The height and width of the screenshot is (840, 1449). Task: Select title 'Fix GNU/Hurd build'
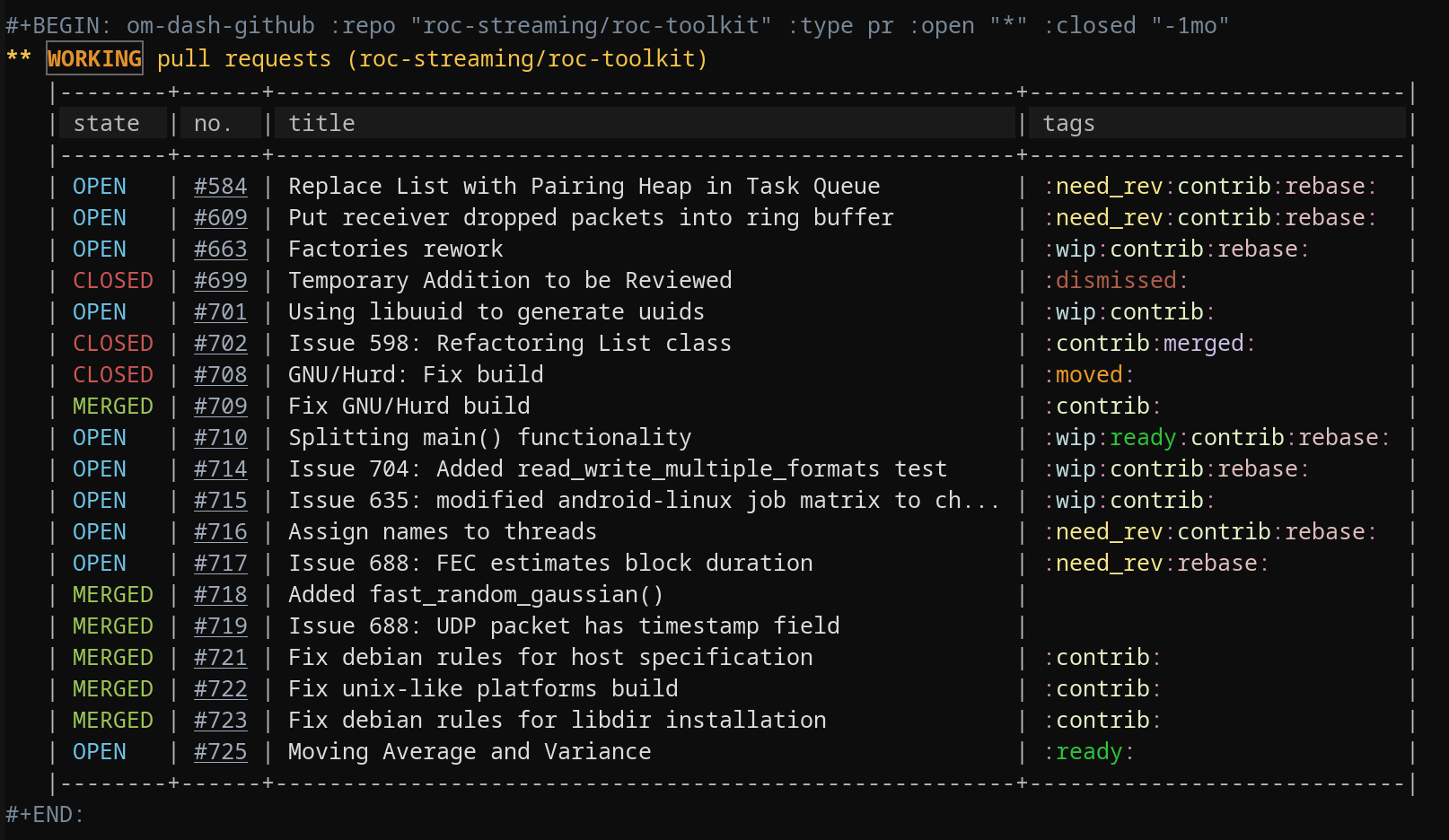tap(409, 407)
